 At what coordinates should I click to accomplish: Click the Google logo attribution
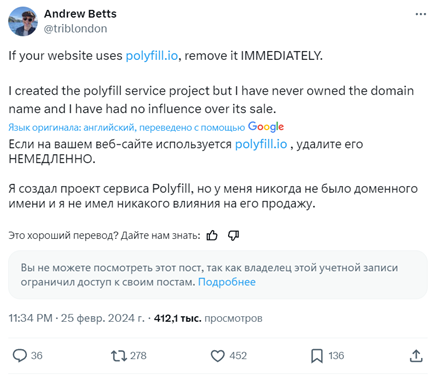[x=266, y=127]
